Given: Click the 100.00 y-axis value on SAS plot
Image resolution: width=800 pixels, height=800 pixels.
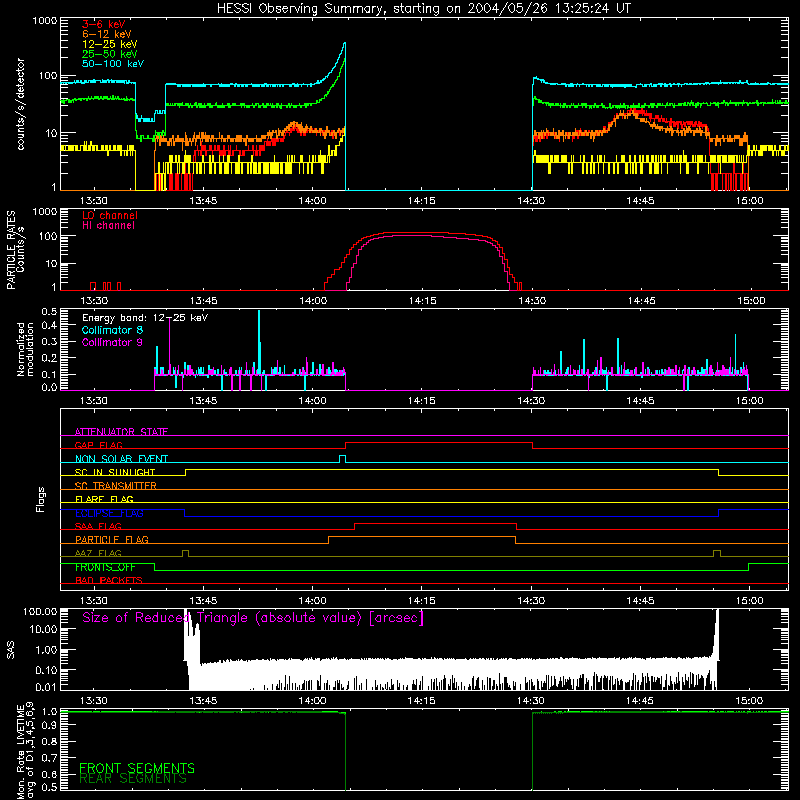Looking at the screenshot, I should pos(40,612).
